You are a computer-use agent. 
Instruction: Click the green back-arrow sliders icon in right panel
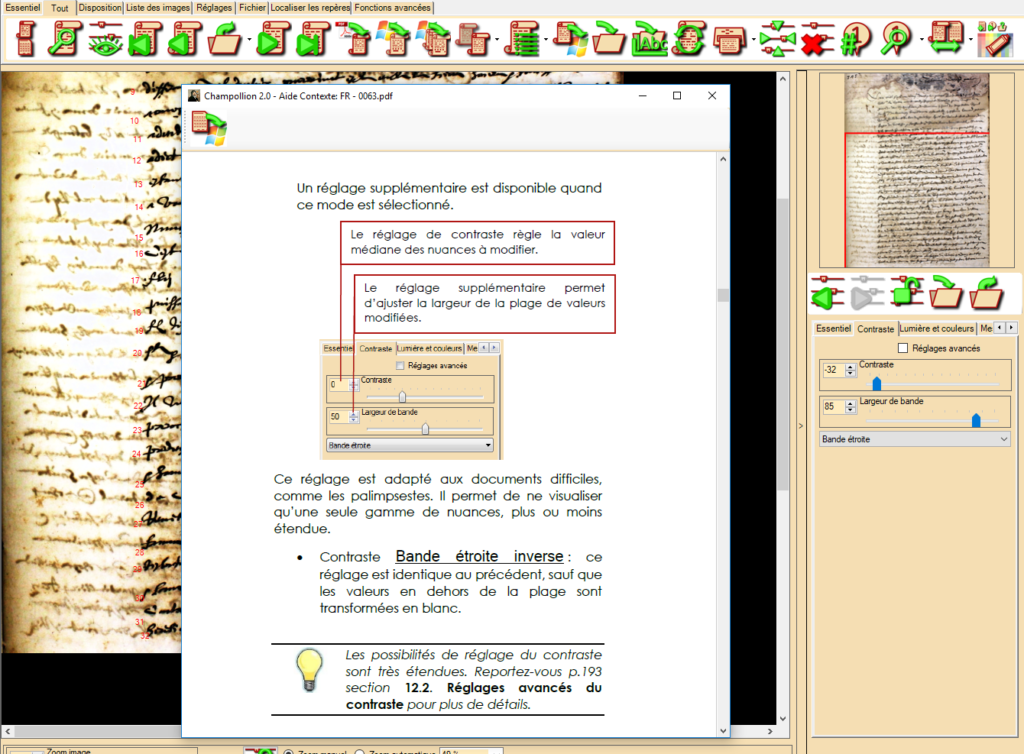[827, 292]
